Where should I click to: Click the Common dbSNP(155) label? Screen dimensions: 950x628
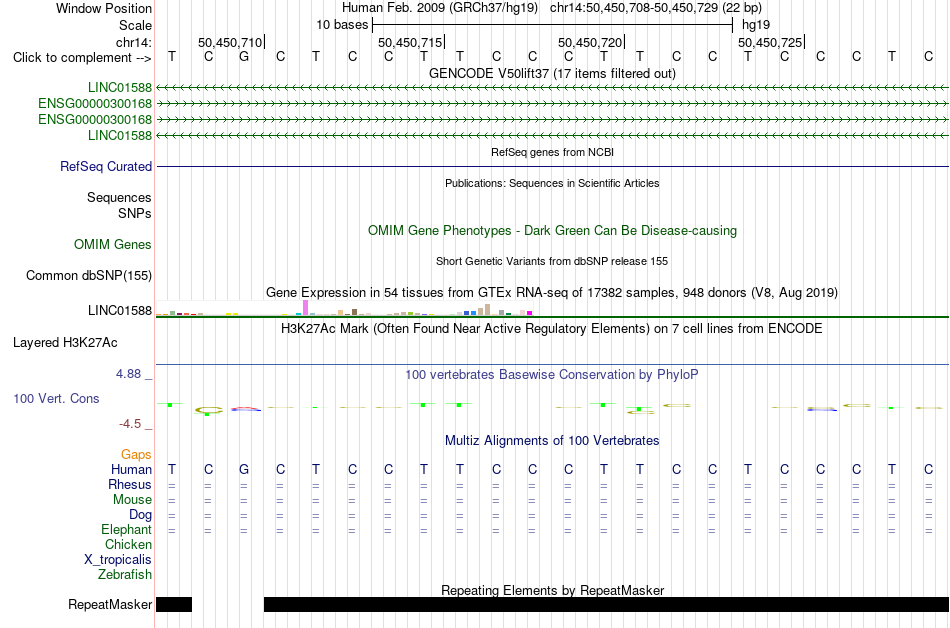[x=88, y=276]
